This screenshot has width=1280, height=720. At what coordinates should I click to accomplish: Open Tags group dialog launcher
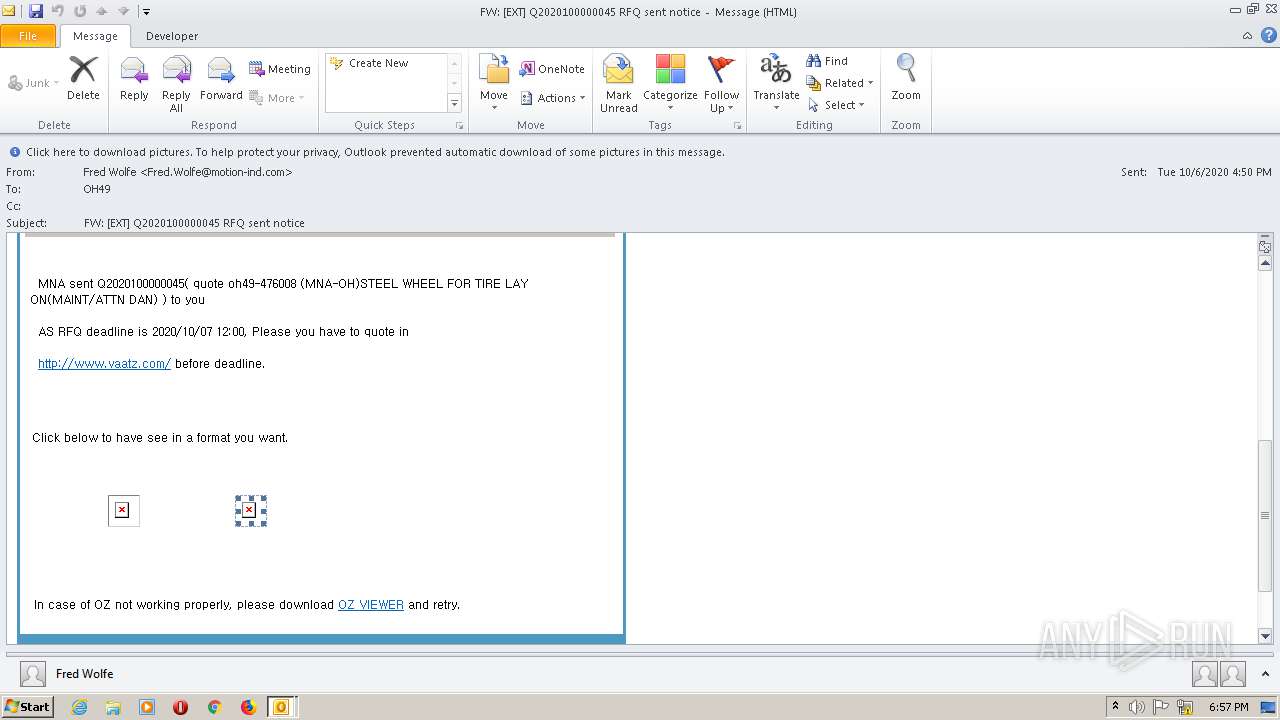click(738, 126)
